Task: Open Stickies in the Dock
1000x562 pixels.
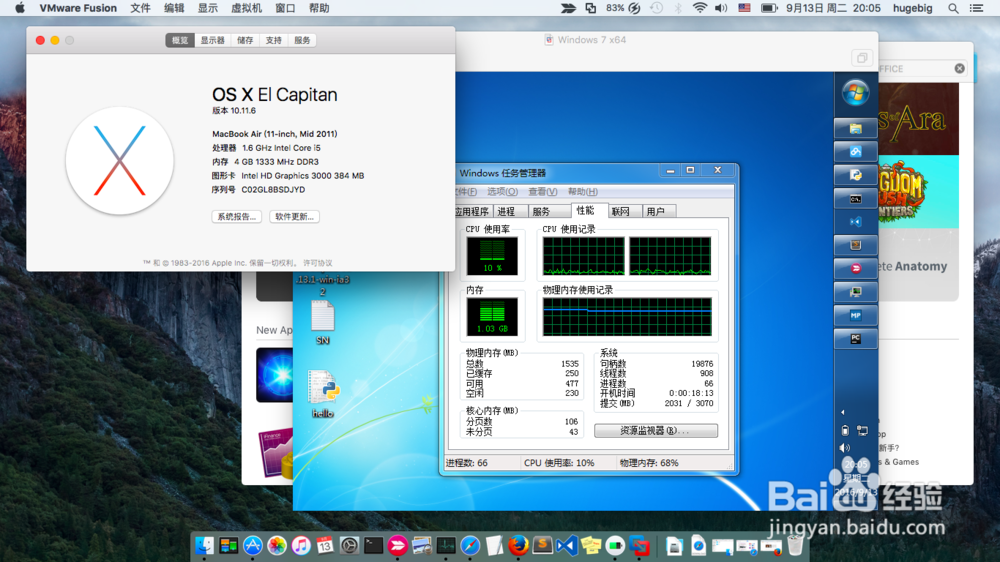Action: [591, 545]
